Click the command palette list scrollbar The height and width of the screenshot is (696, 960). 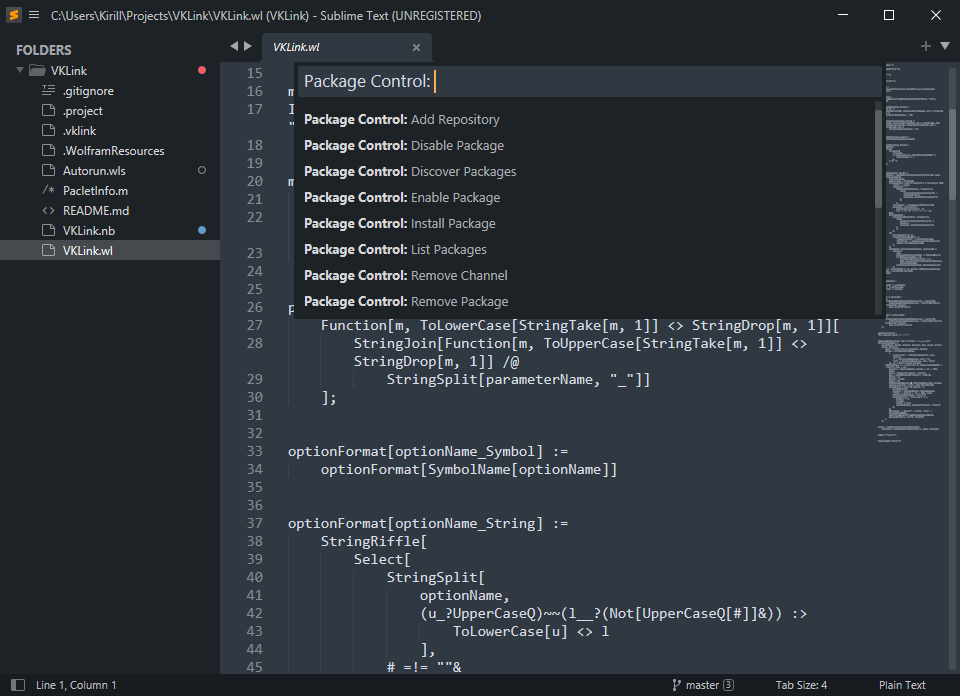(x=878, y=159)
